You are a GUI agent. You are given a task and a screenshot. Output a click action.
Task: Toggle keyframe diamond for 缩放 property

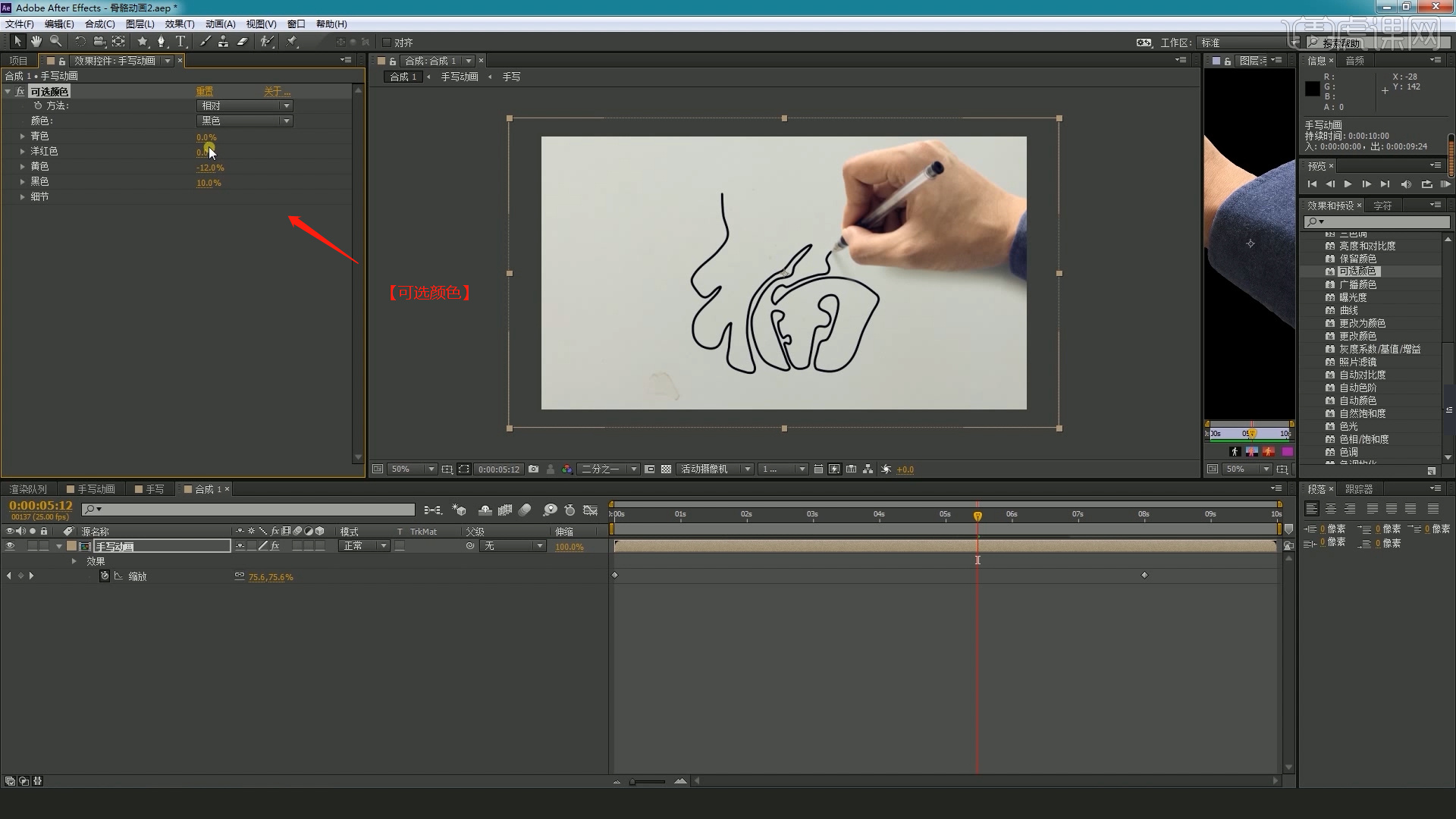pos(20,576)
